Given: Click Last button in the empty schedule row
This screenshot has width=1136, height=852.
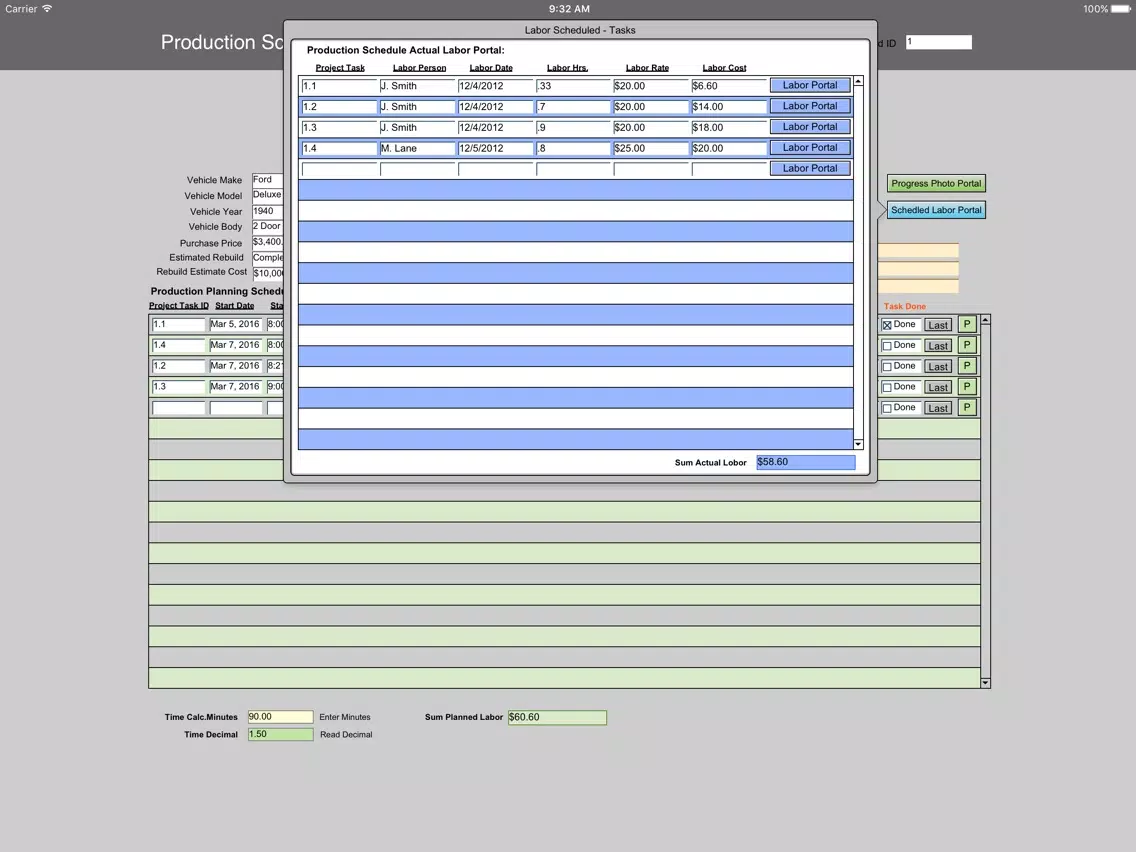Looking at the screenshot, I should (938, 408).
